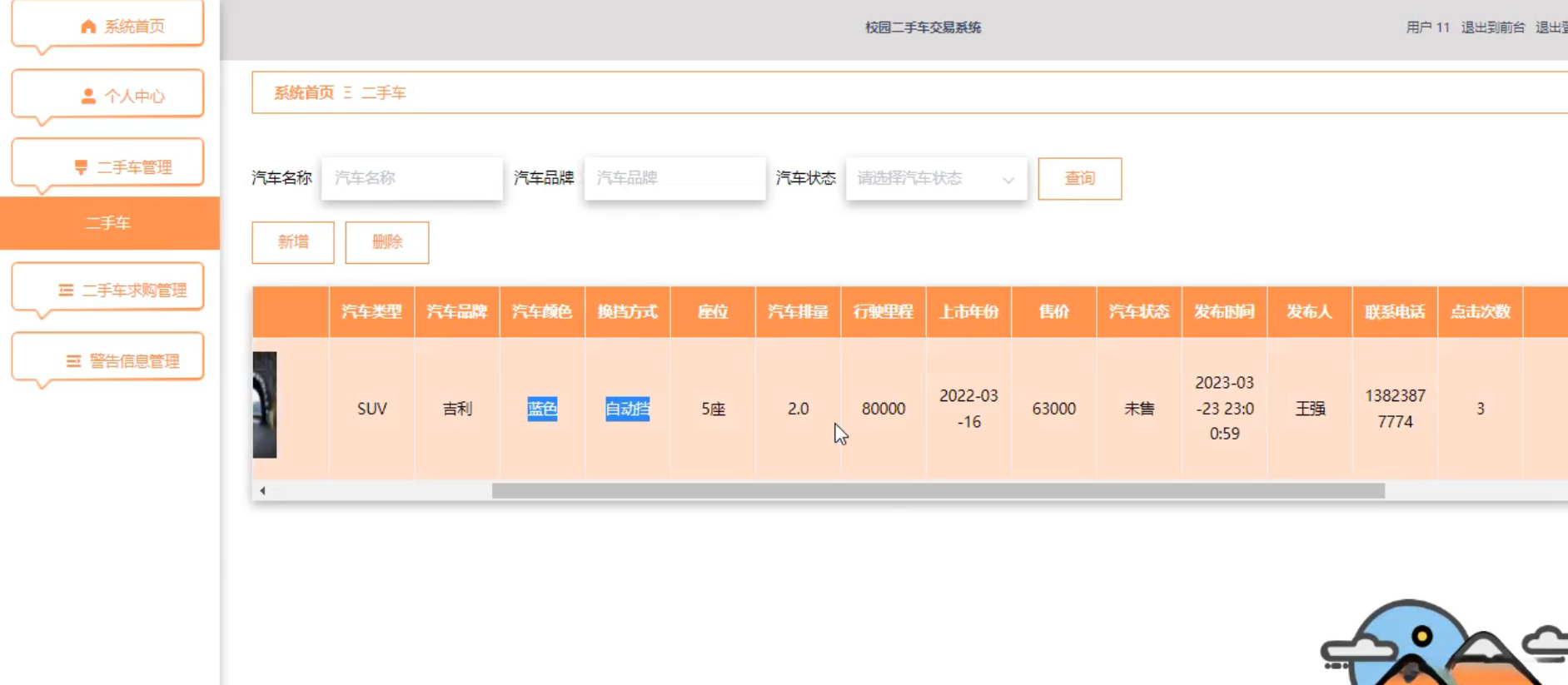
Task: Click the 发布人 column header
Action: pyautogui.click(x=1310, y=312)
